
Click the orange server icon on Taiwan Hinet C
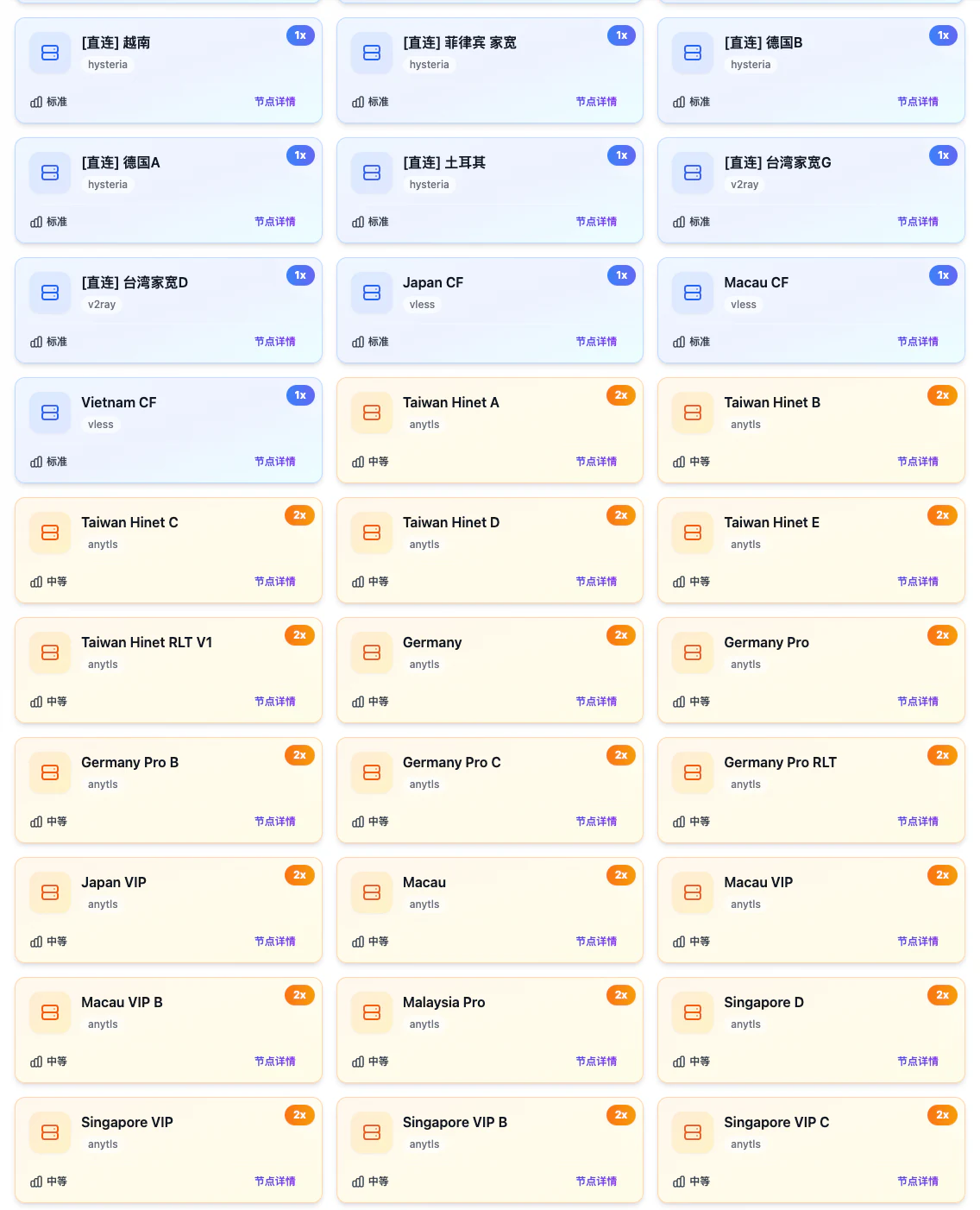point(50,533)
